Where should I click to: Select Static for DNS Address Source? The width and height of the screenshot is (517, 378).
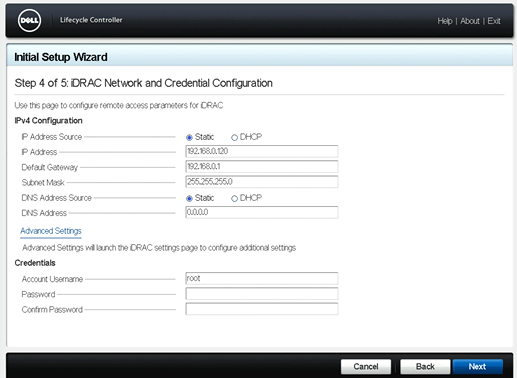tap(189, 198)
